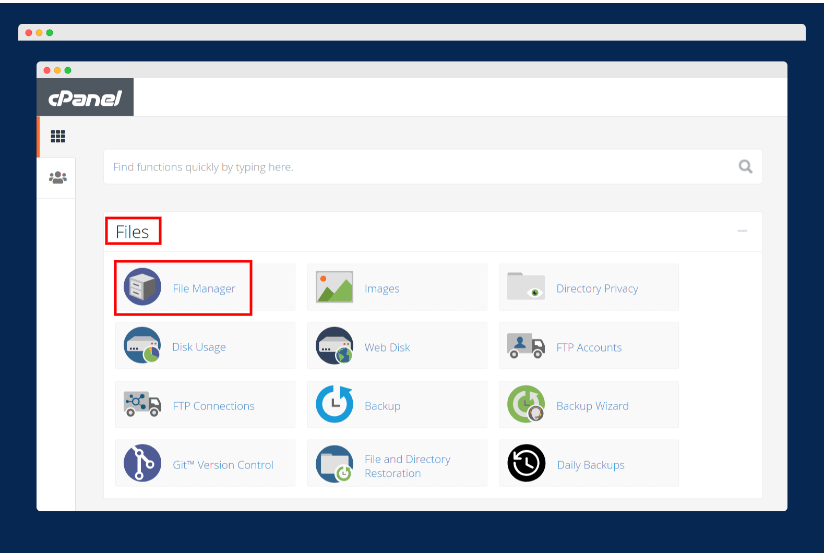Open the FTP Connections icon
Screen dimensions: 828x554
pyautogui.click(x=142, y=405)
